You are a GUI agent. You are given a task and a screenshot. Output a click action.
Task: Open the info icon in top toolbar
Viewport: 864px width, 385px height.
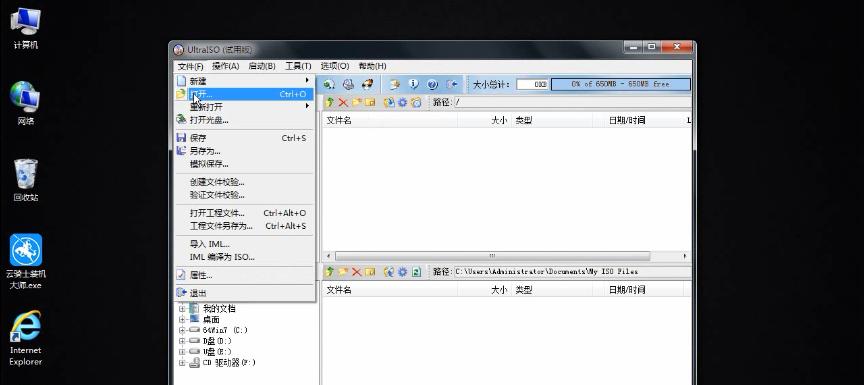[413, 84]
